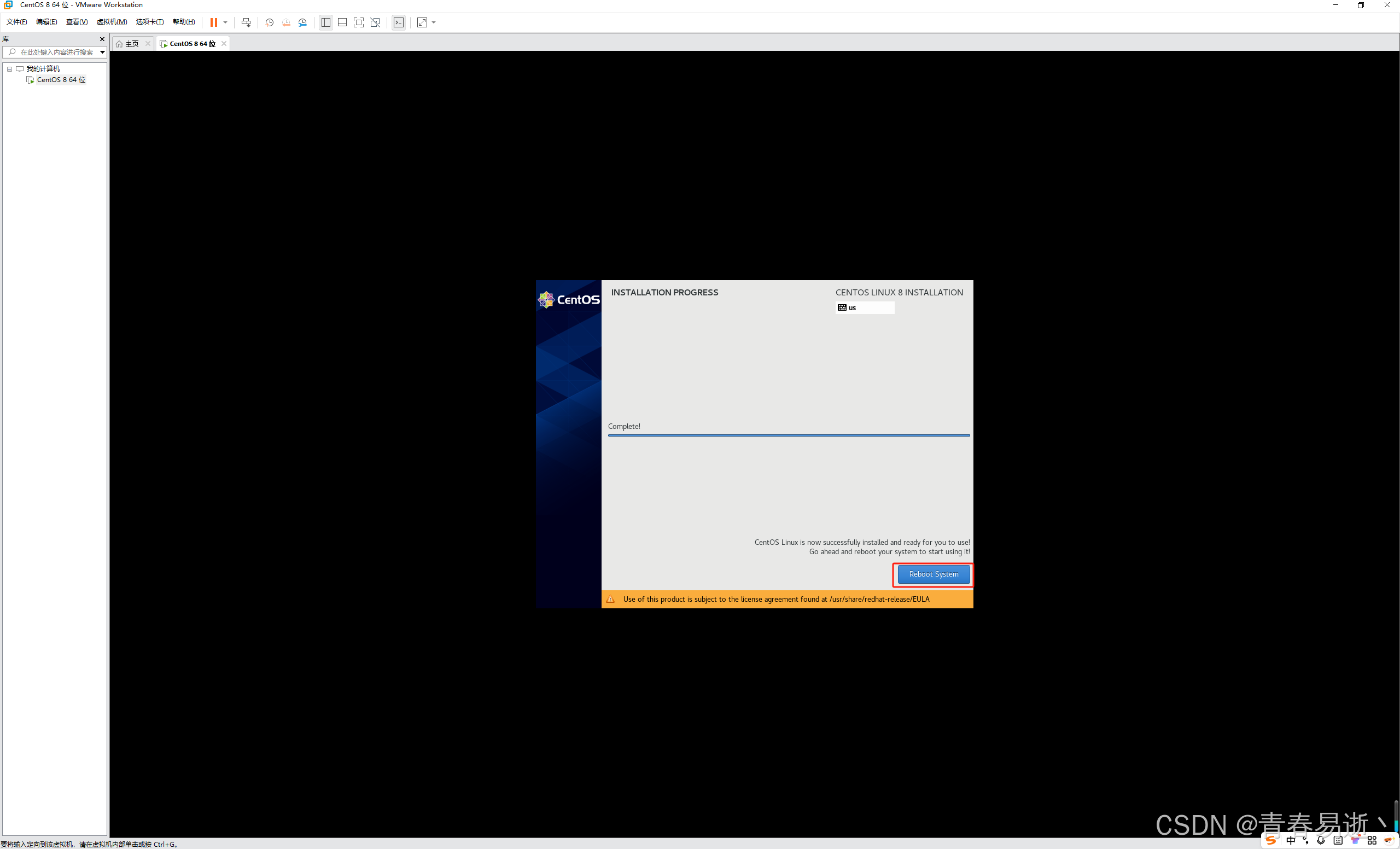The height and width of the screenshot is (849, 1400).
Task: Take a snapshot of the virtual machine
Action: tap(269, 23)
